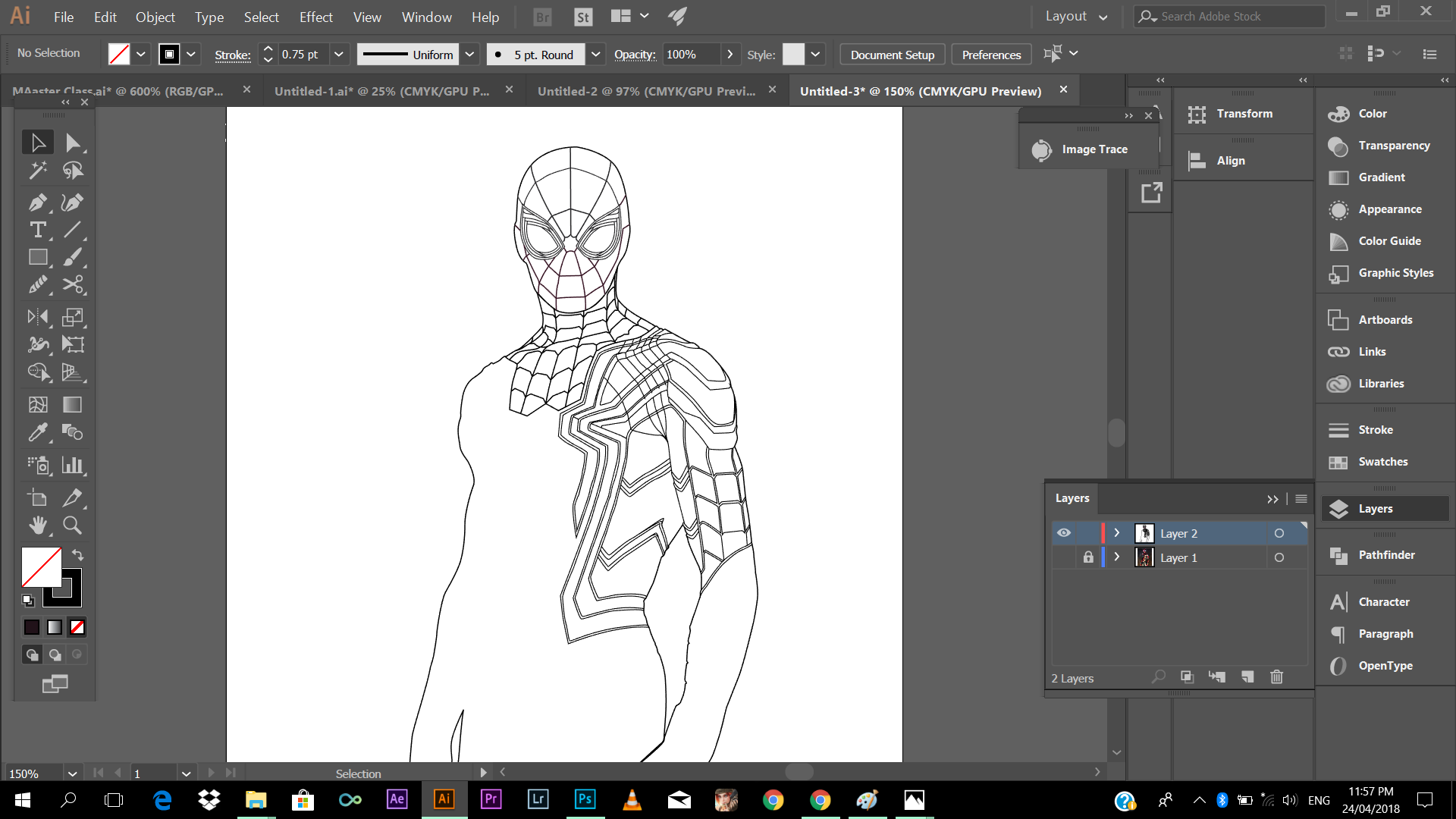Unlock Layer 1 lock toggle
The image size is (1456, 819).
(x=1088, y=557)
